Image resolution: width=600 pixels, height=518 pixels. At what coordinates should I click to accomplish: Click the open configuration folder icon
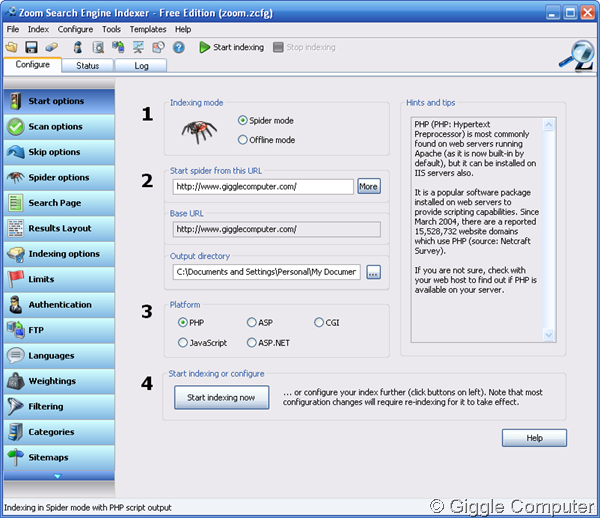[x=11, y=47]
